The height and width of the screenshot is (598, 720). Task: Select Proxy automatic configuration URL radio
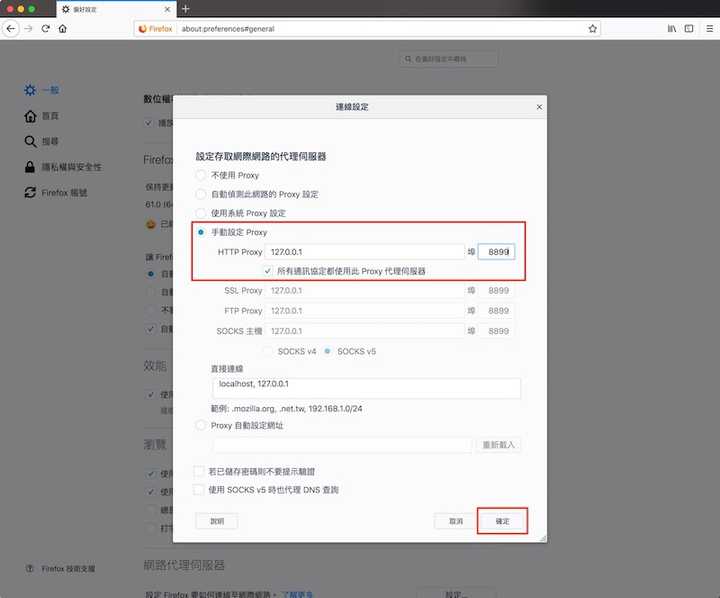[201, 425]
